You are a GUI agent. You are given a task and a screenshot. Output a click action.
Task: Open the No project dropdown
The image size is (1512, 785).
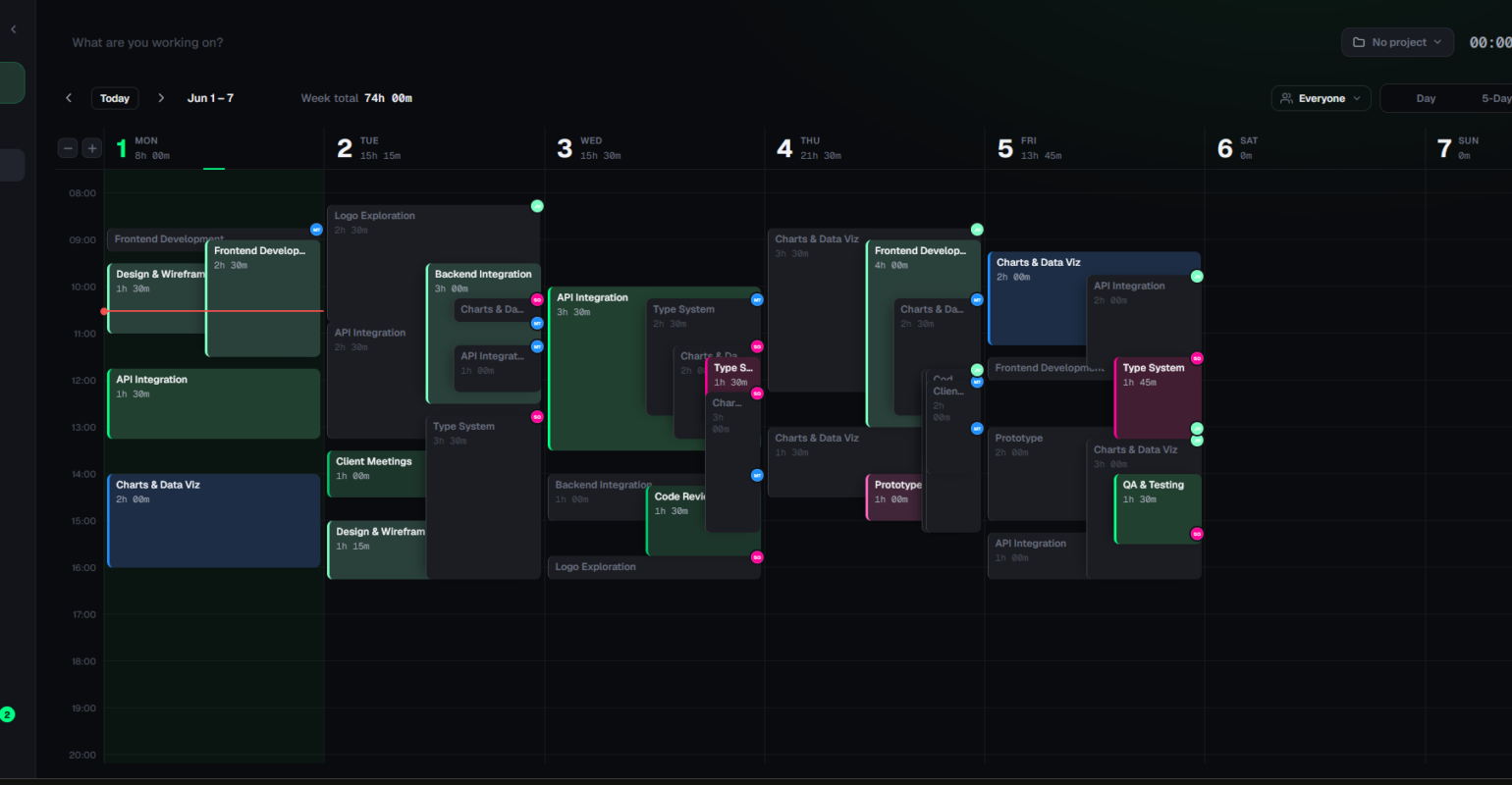[1397, 42]
